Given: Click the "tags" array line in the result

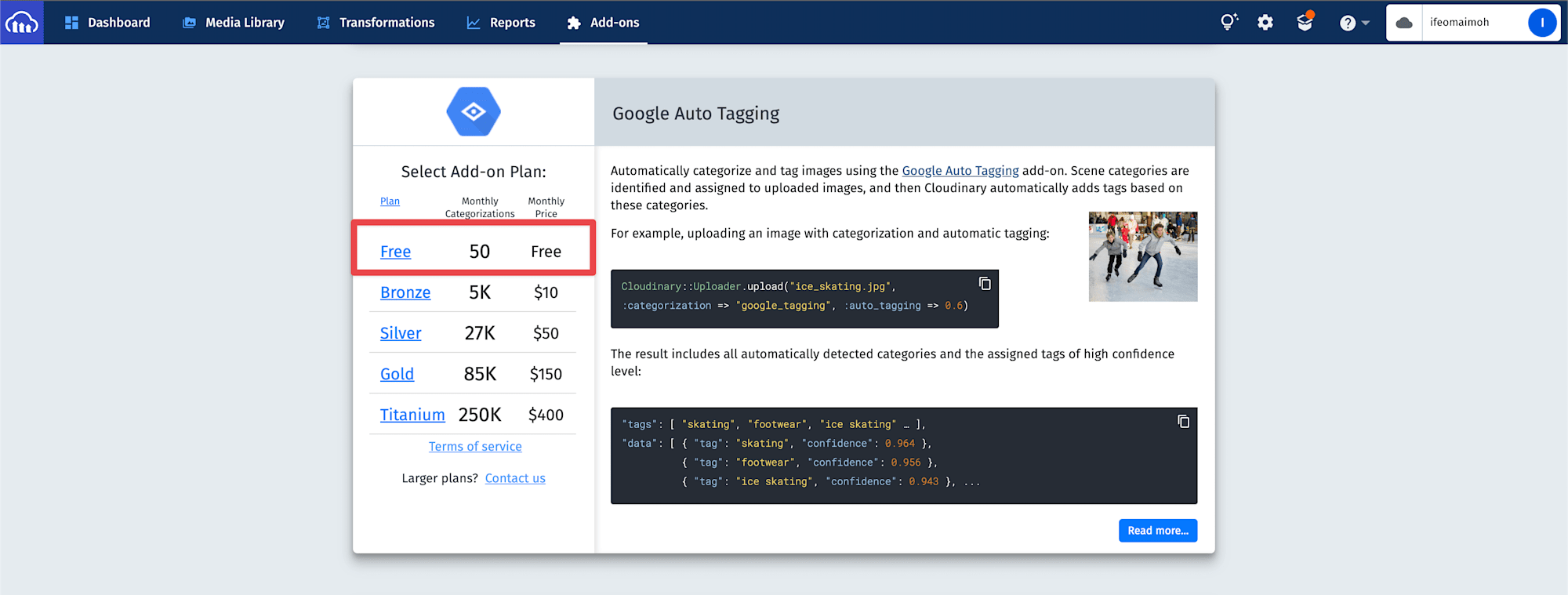Looking at the screenshot, I should pos(774,424).
